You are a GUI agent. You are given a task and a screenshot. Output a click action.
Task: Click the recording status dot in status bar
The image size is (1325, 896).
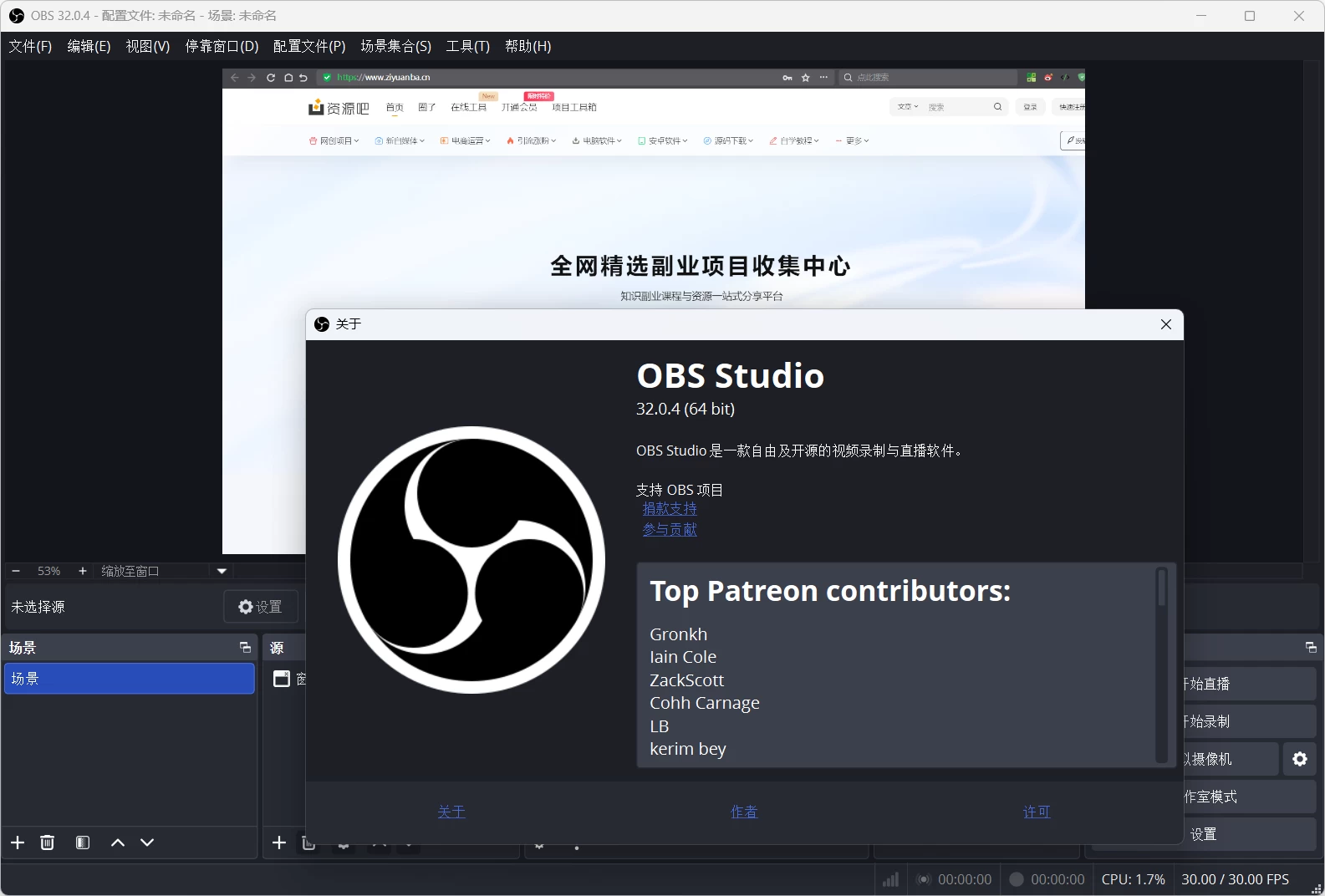pyautogui.click(x=1017, y=879)
